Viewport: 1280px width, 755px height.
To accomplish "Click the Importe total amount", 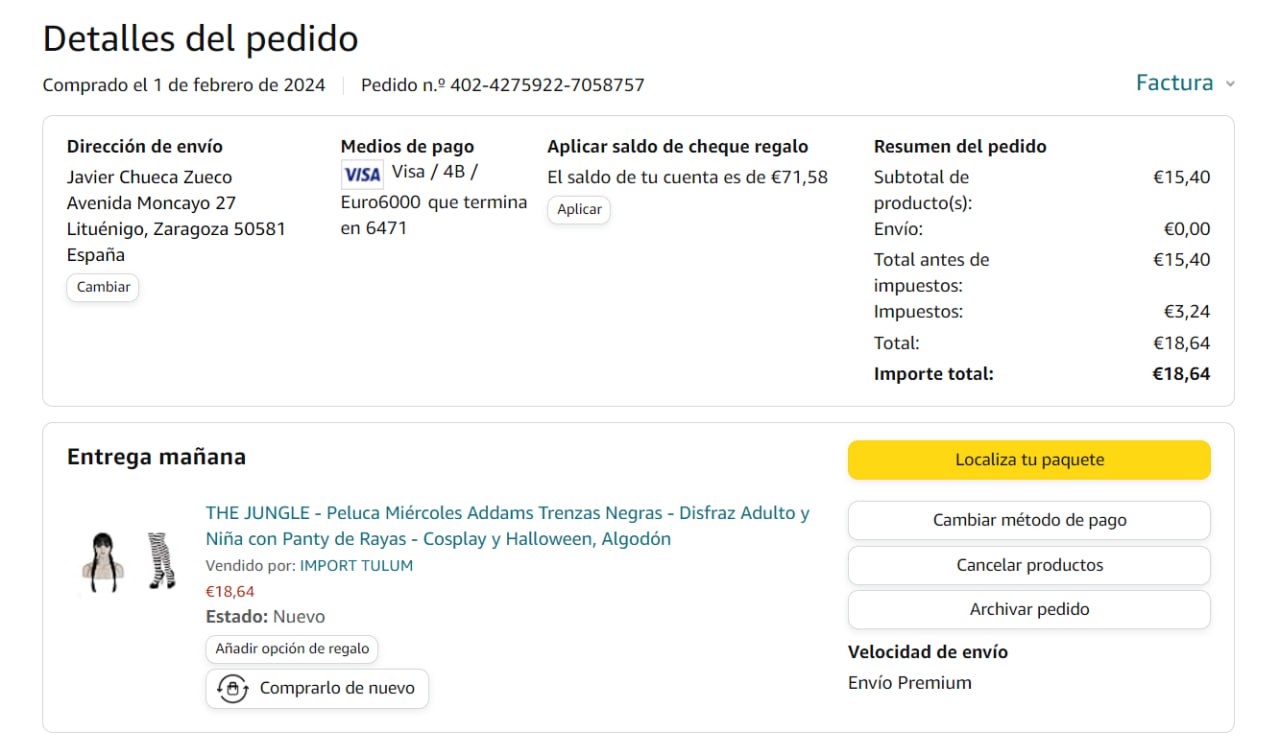I will tap(1181, 374).
